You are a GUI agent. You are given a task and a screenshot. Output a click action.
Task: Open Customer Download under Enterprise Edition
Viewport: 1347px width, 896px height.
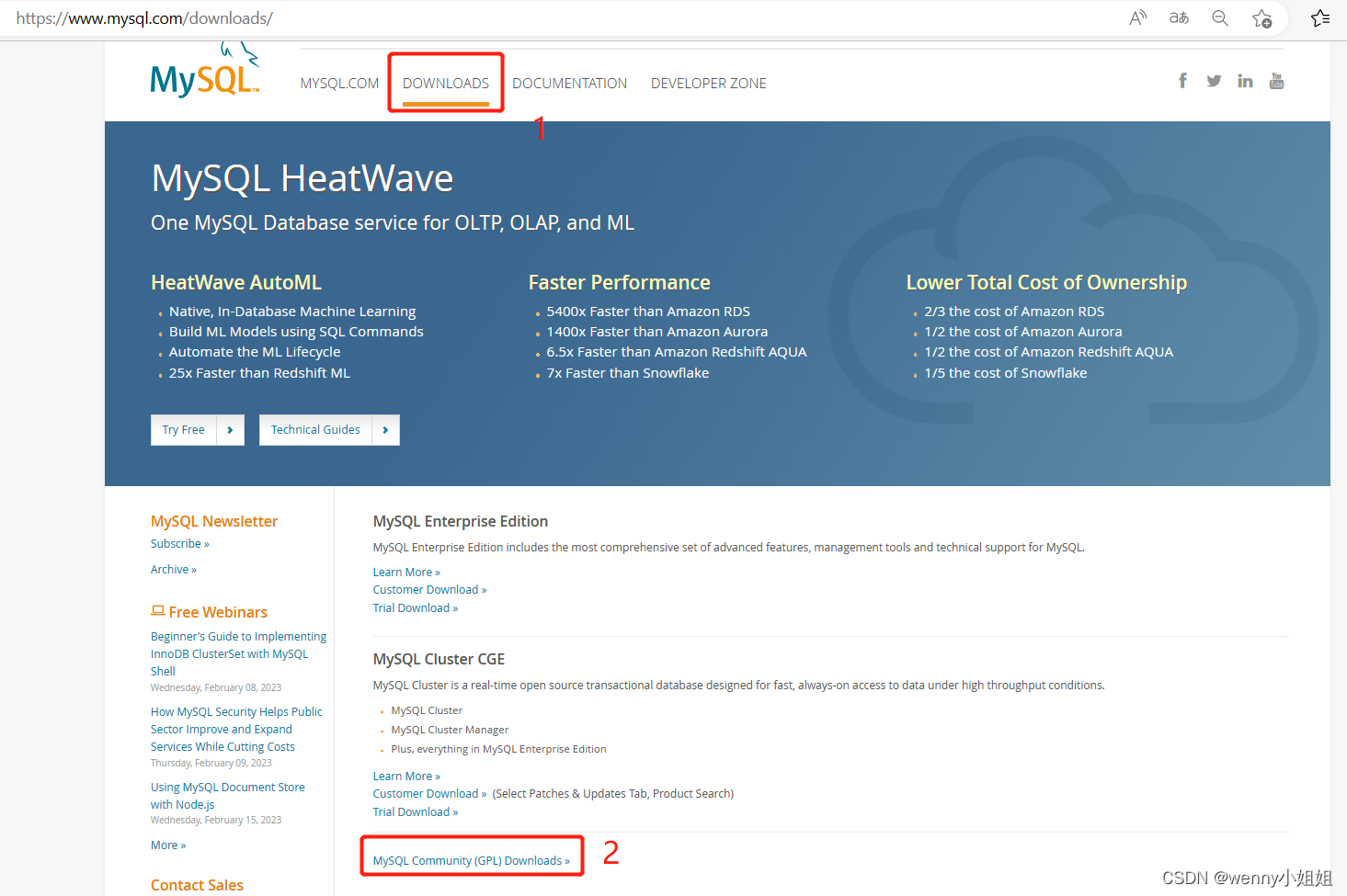[x=429, y=590]
